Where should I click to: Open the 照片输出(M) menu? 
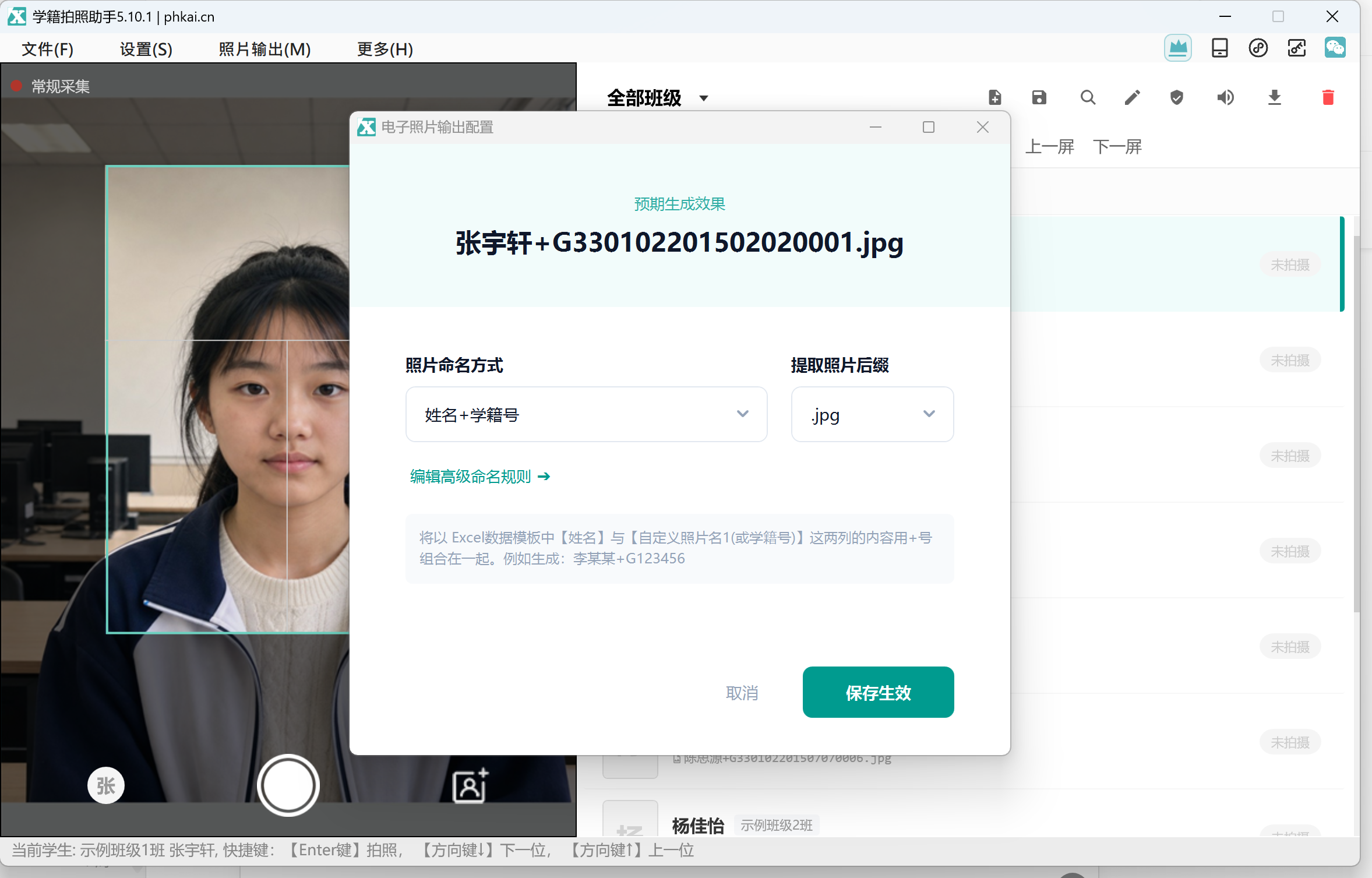[264, 50]
